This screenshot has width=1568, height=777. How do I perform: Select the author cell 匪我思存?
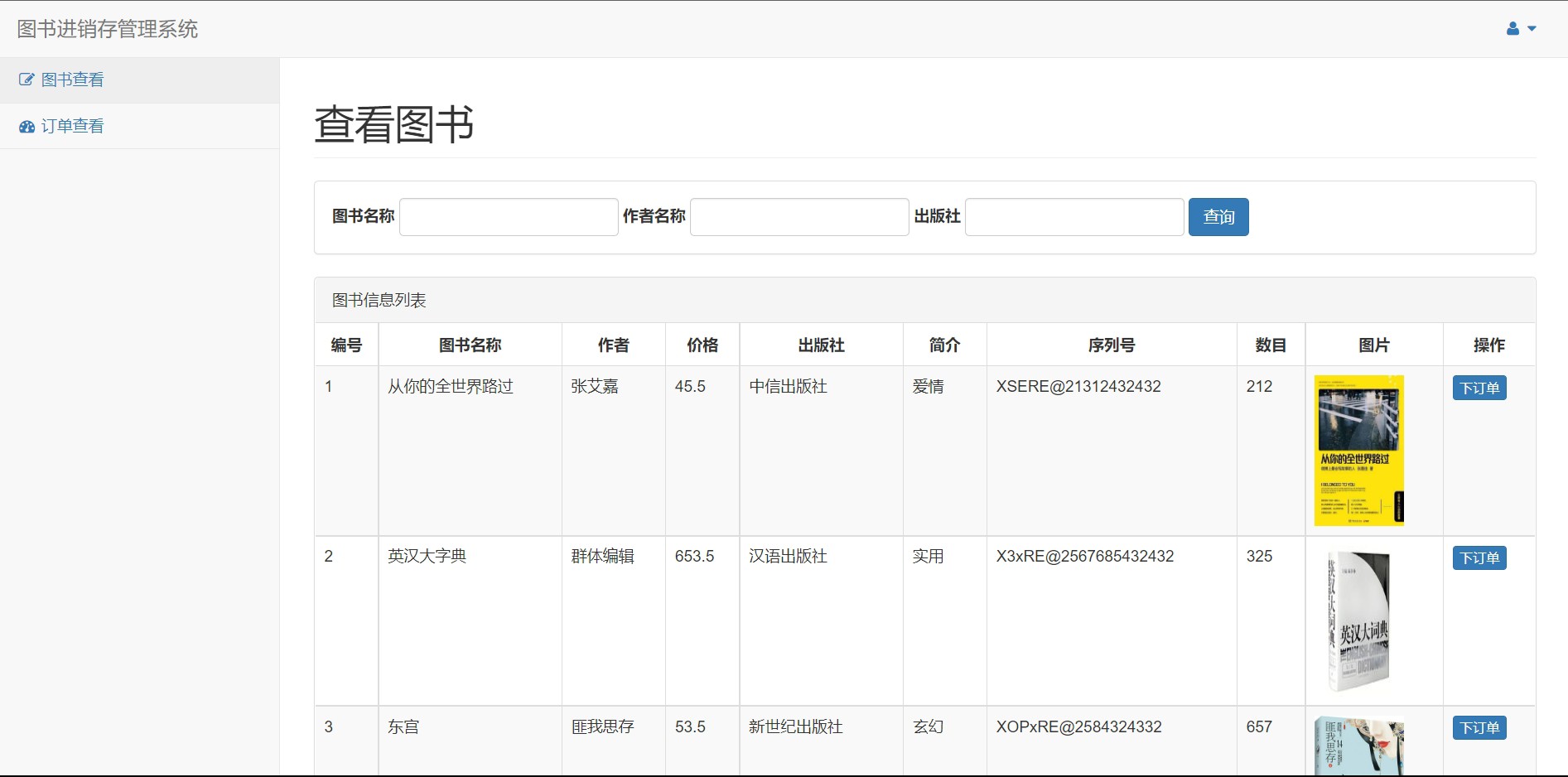[x=602, y=726]
